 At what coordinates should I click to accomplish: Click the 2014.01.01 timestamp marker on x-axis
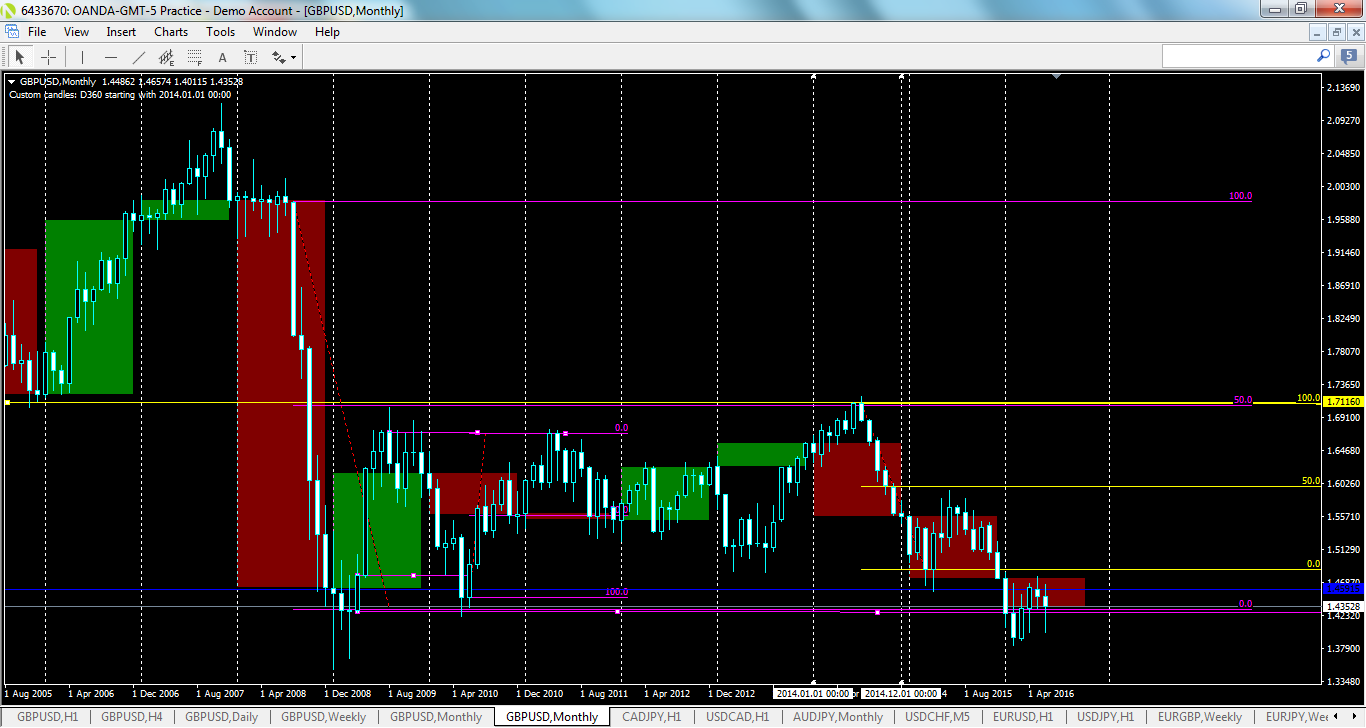[815, 693]
